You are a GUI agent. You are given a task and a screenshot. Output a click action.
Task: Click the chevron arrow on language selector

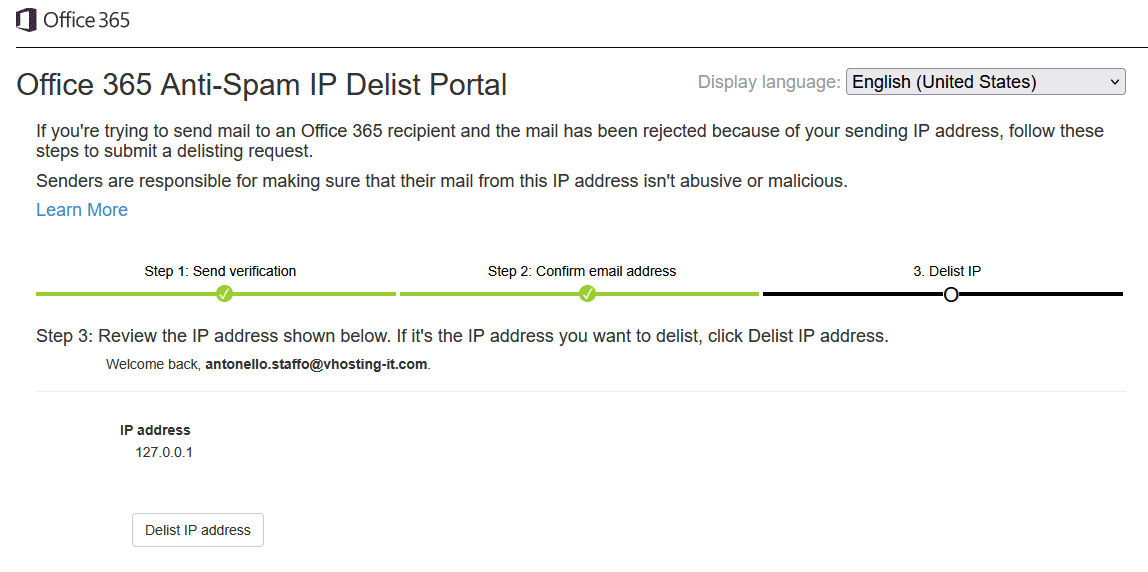[x=1115, y=82]
